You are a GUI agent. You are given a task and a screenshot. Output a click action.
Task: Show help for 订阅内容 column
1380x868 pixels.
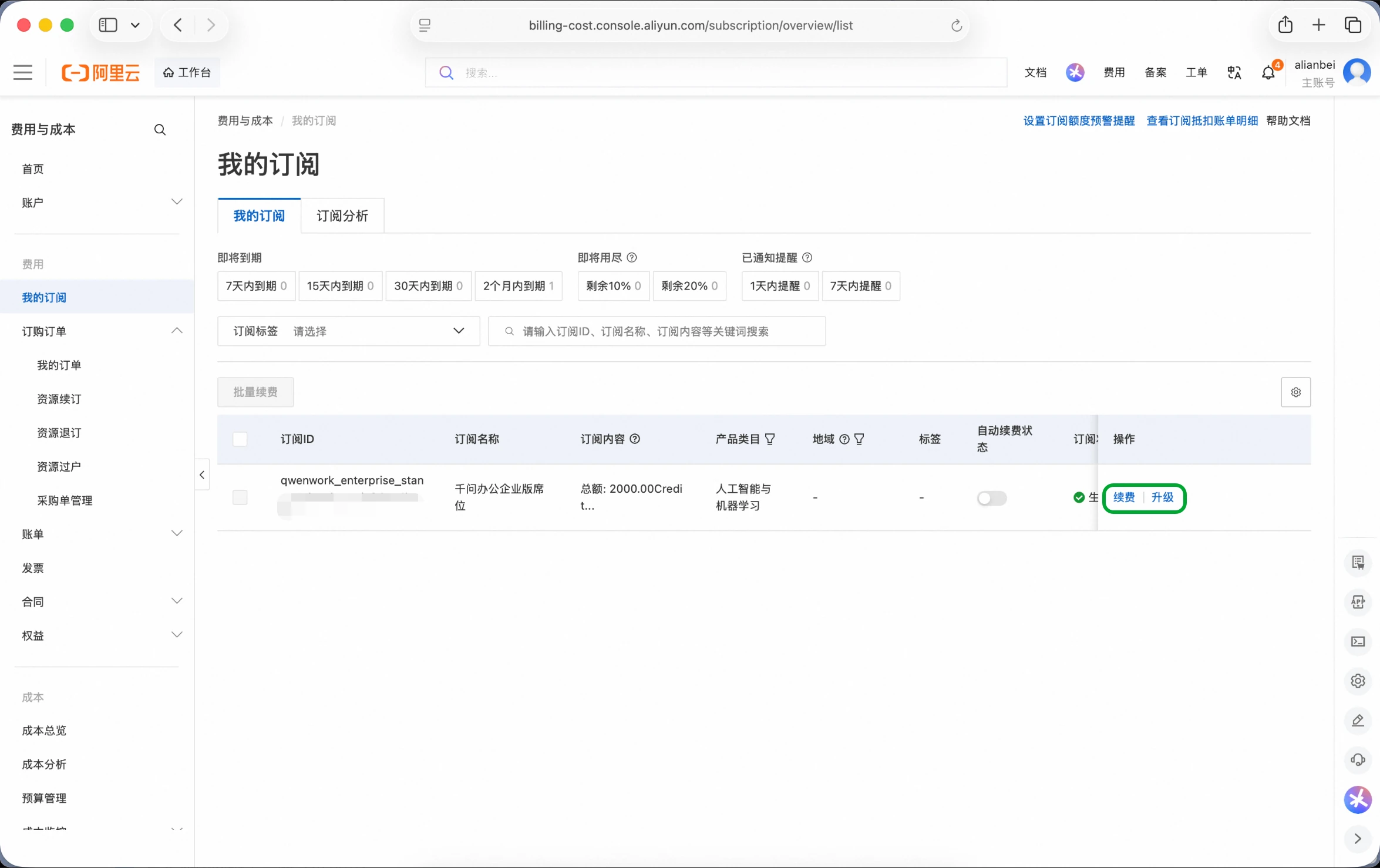click(x=635, y=439)
